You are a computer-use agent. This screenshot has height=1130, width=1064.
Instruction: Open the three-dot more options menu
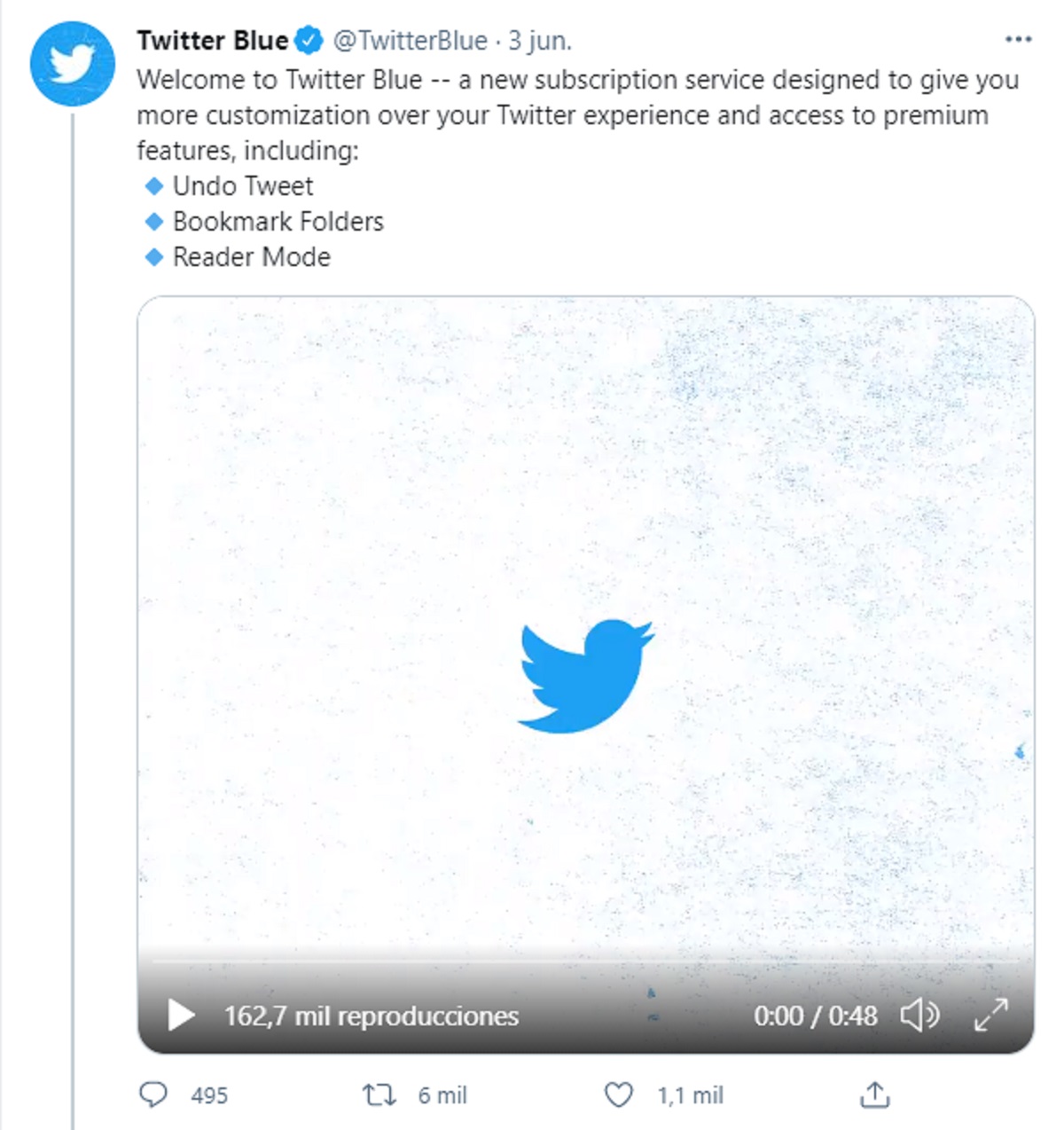click(x=1018, y=40)
